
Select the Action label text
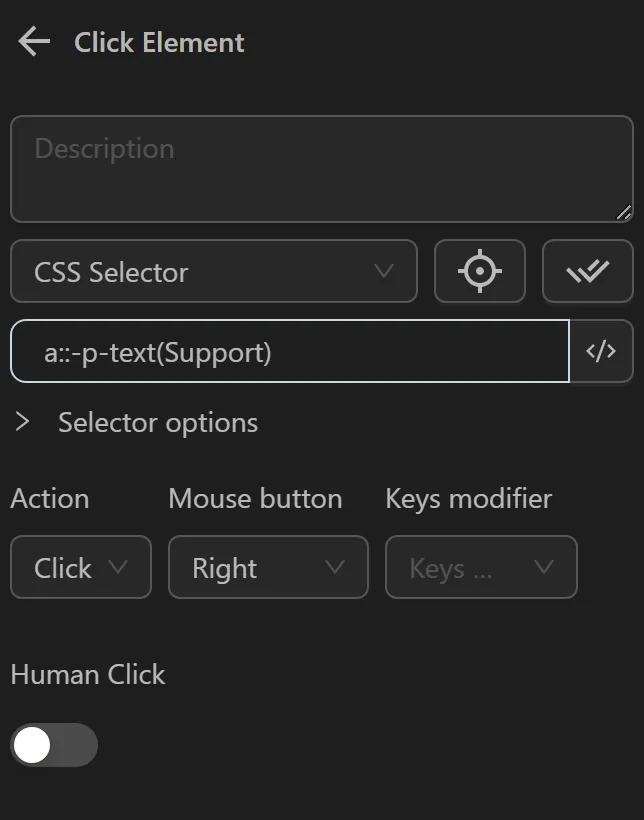49,498
